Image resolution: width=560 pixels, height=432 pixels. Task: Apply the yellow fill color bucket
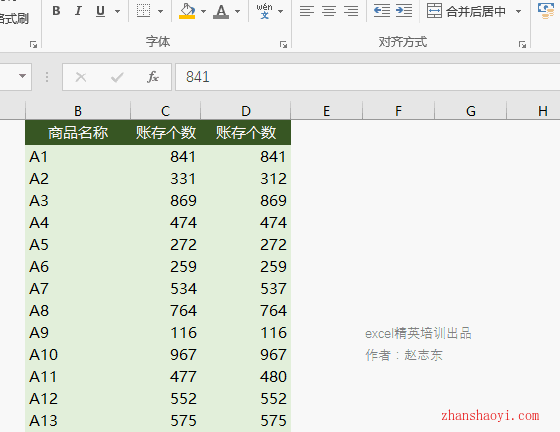(x=187, y=11)
